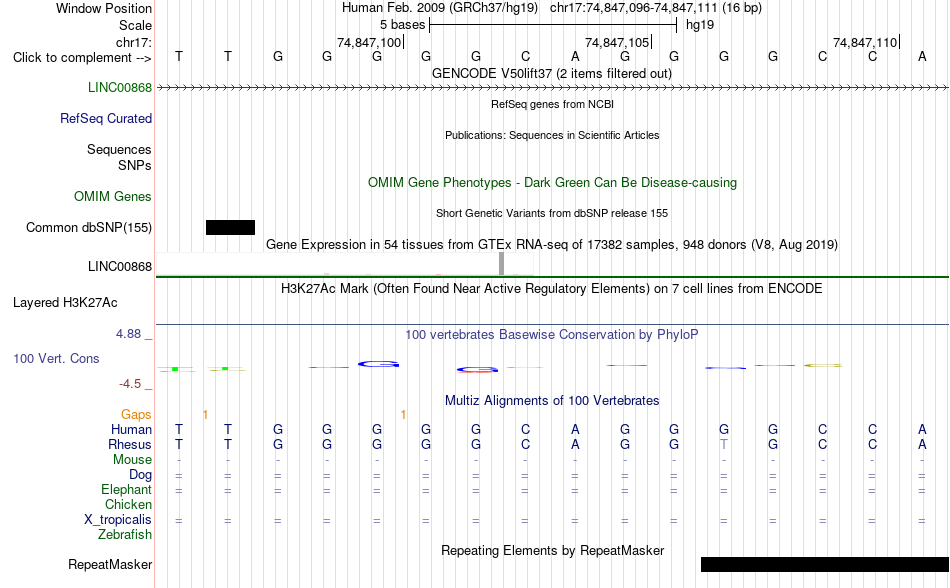Viewport: 950px width, 588px height.
Task: Click the black dbSNP variant item
Action: (x=230, y=228)
